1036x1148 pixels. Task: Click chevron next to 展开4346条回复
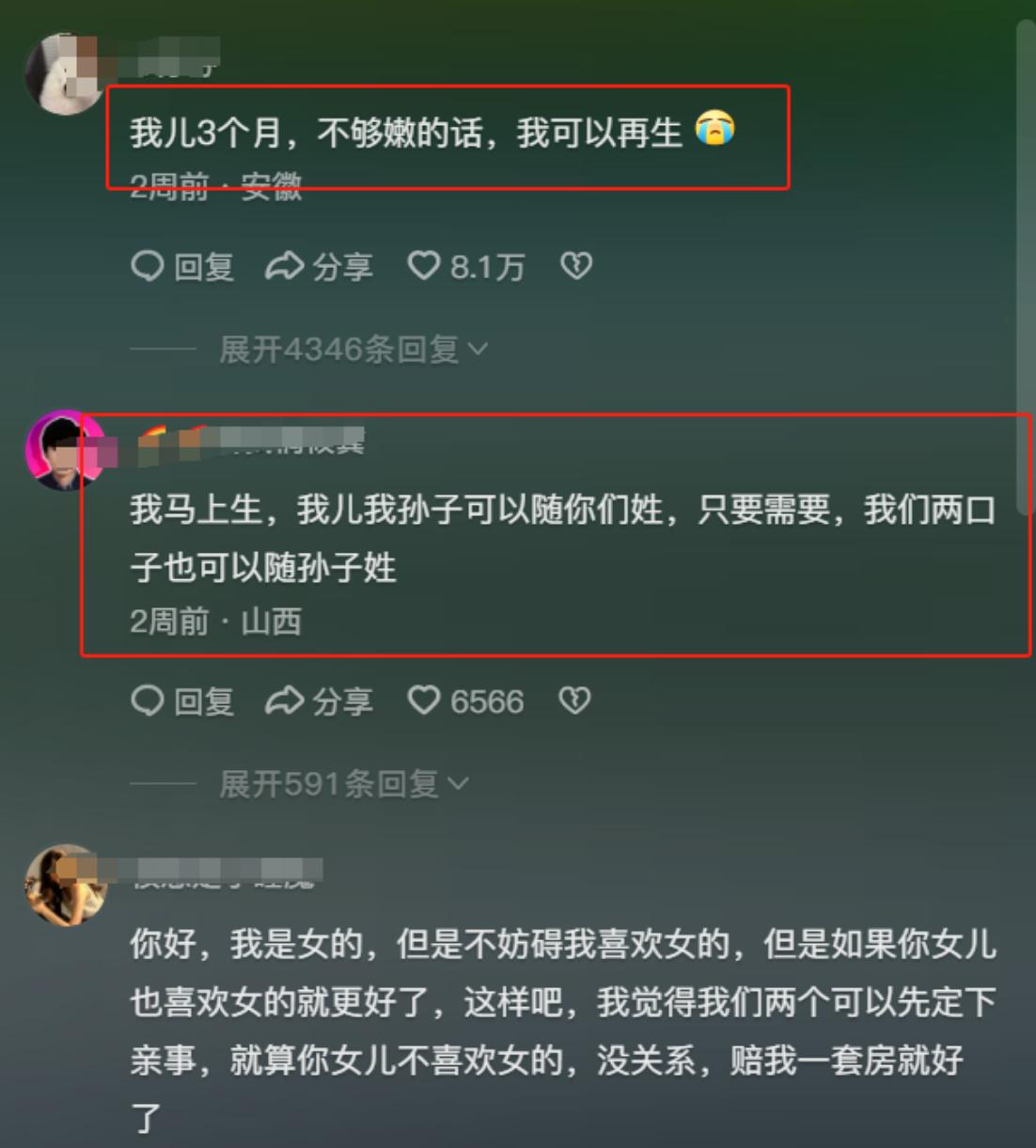tap(478, 350)
